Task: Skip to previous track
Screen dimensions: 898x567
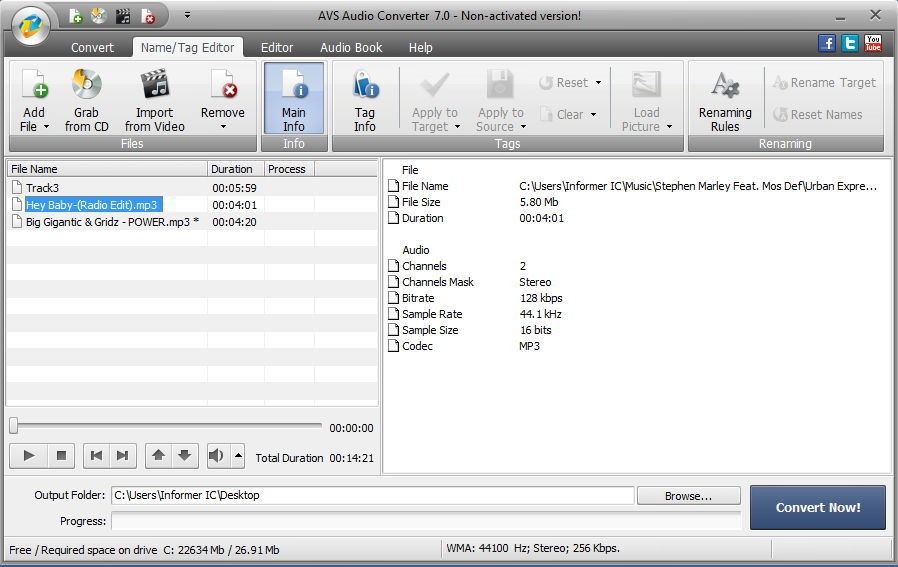Action: point(96,456)
